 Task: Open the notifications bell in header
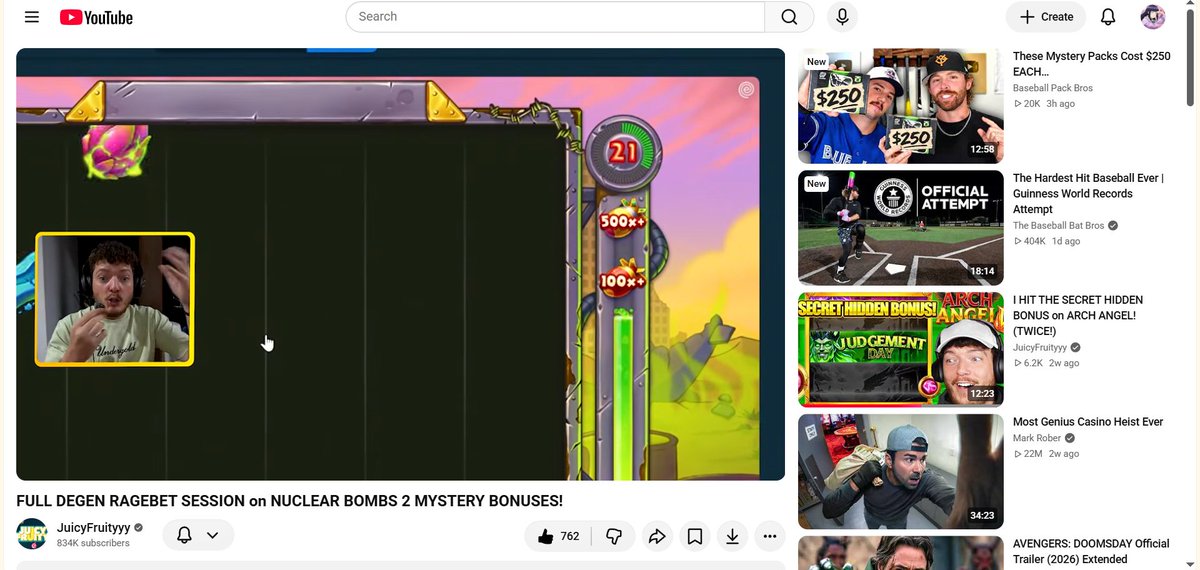1108,17
